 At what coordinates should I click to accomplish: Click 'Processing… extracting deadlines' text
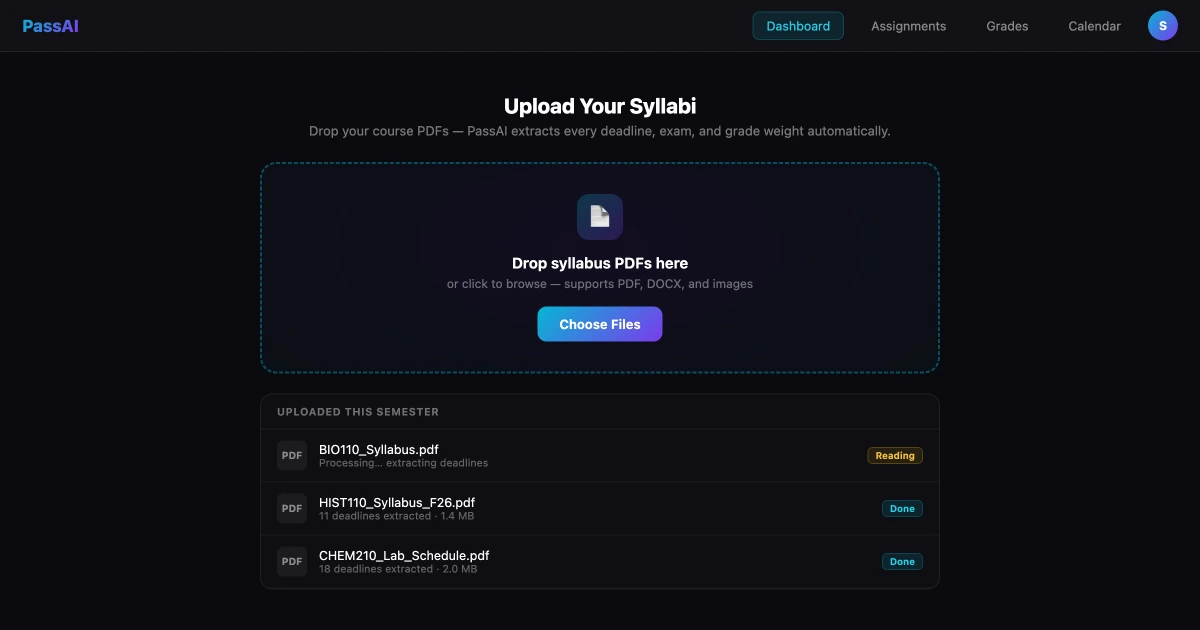[x=404, y=463]
